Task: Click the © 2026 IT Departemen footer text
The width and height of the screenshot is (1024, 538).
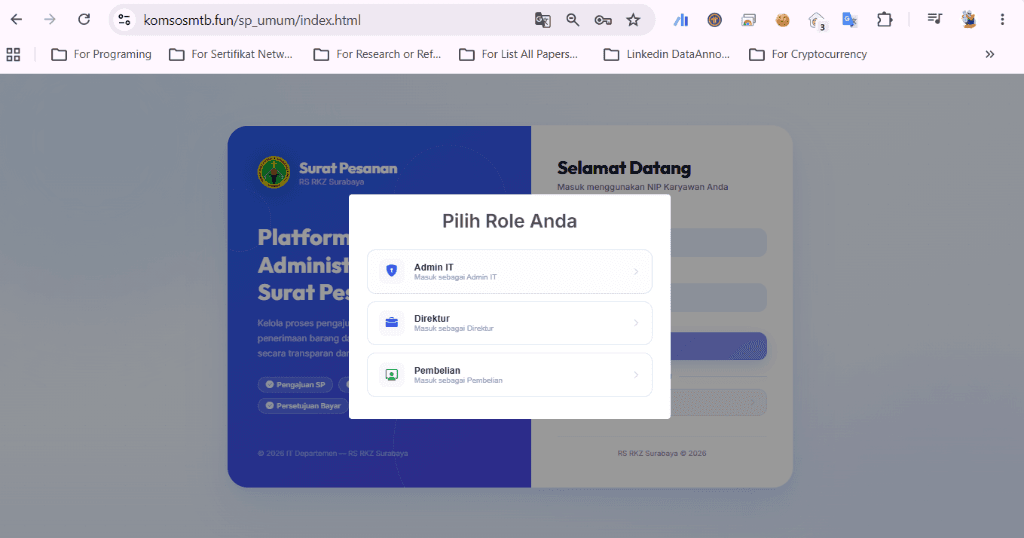Action: tap(333, 453)
